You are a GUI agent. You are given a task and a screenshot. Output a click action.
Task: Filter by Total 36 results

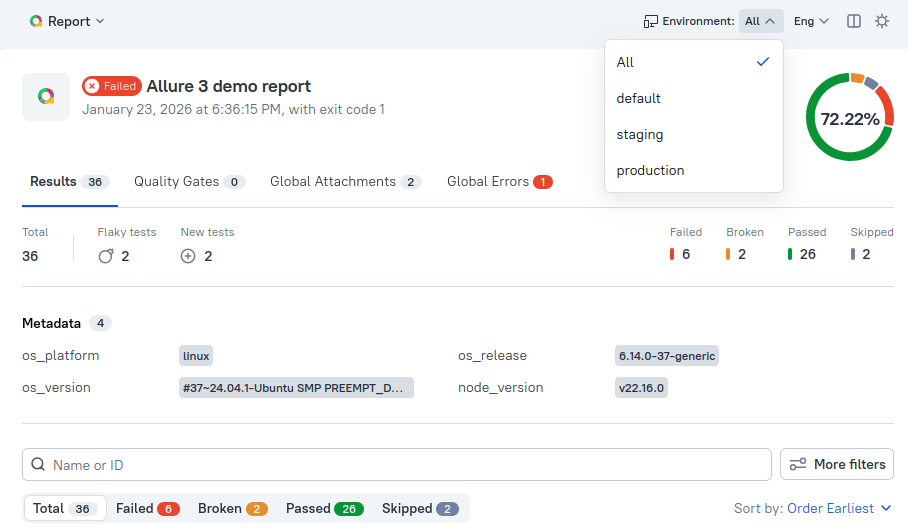click(65, 508)
